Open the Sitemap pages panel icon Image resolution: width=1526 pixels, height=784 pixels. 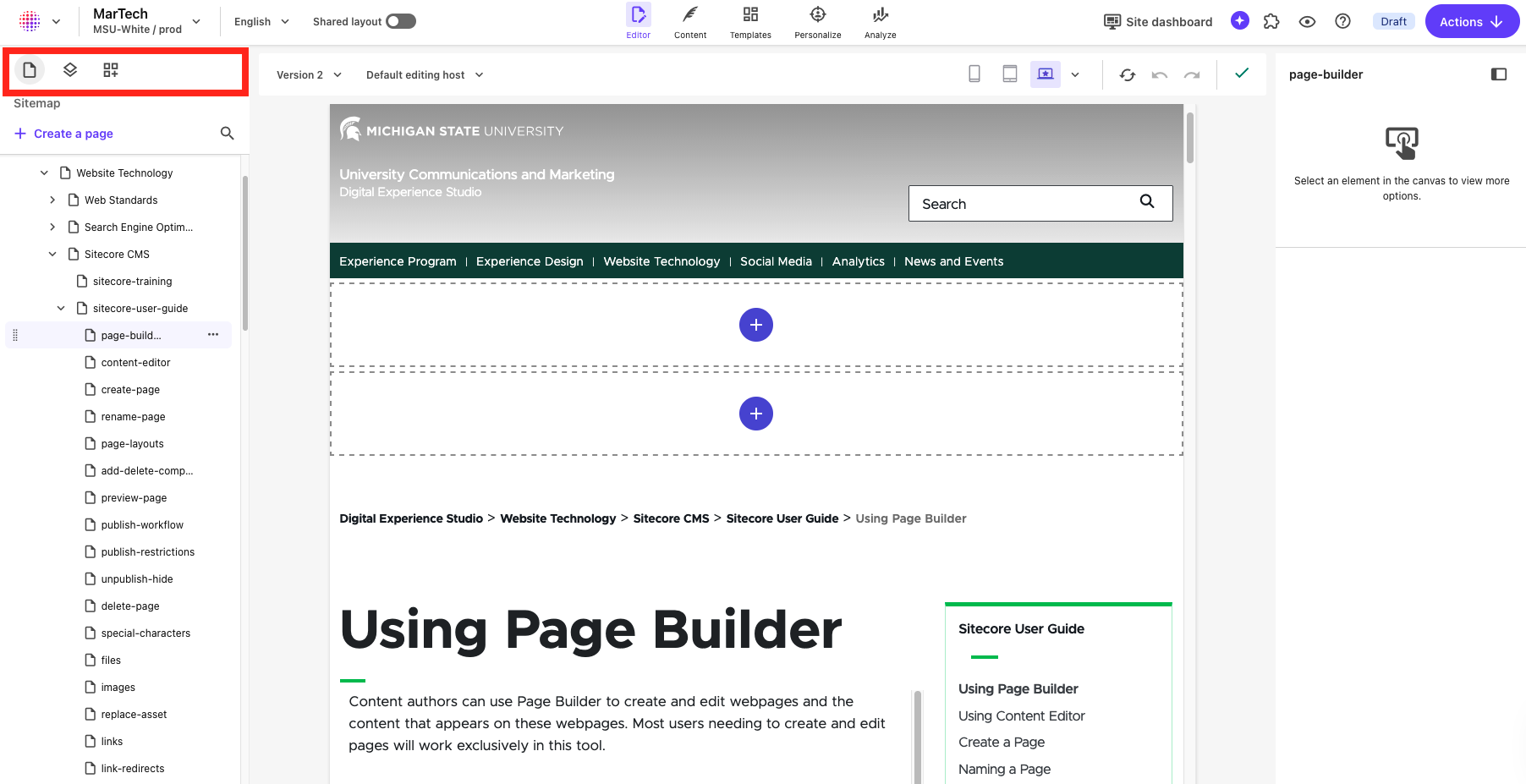point(30,70)
